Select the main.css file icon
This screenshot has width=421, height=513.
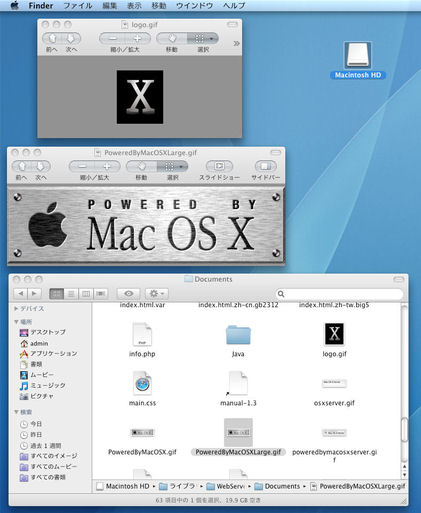click(x=142, y=383)
